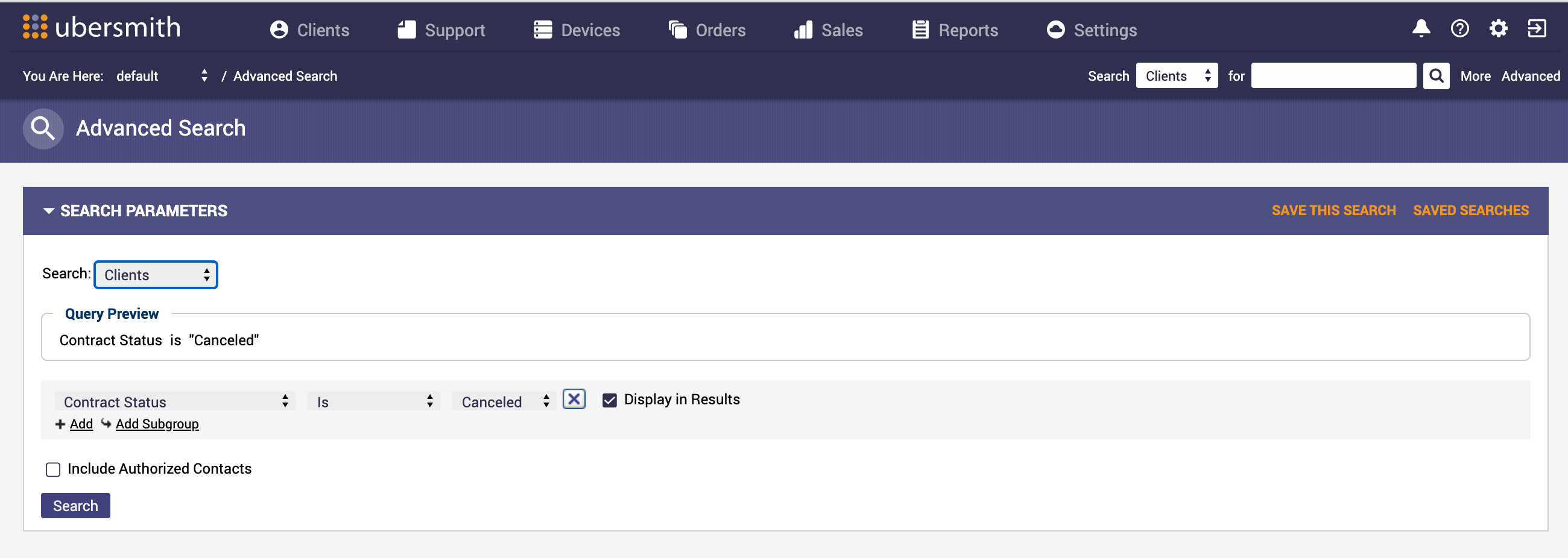Open the Saved Searches link
1568x558 pixels.
1470,210
